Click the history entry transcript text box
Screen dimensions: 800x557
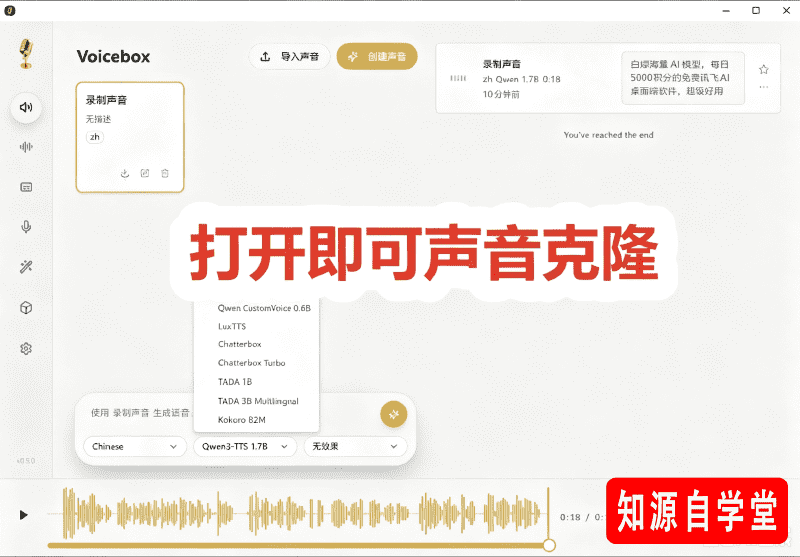(683, 78)
